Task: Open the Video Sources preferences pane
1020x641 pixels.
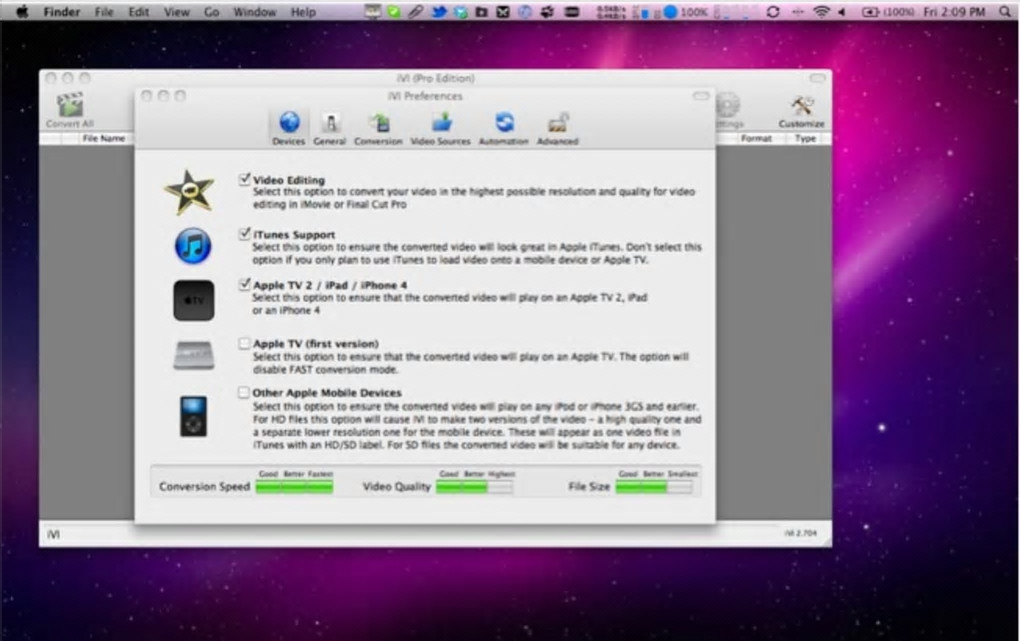Action: [440, 127]
